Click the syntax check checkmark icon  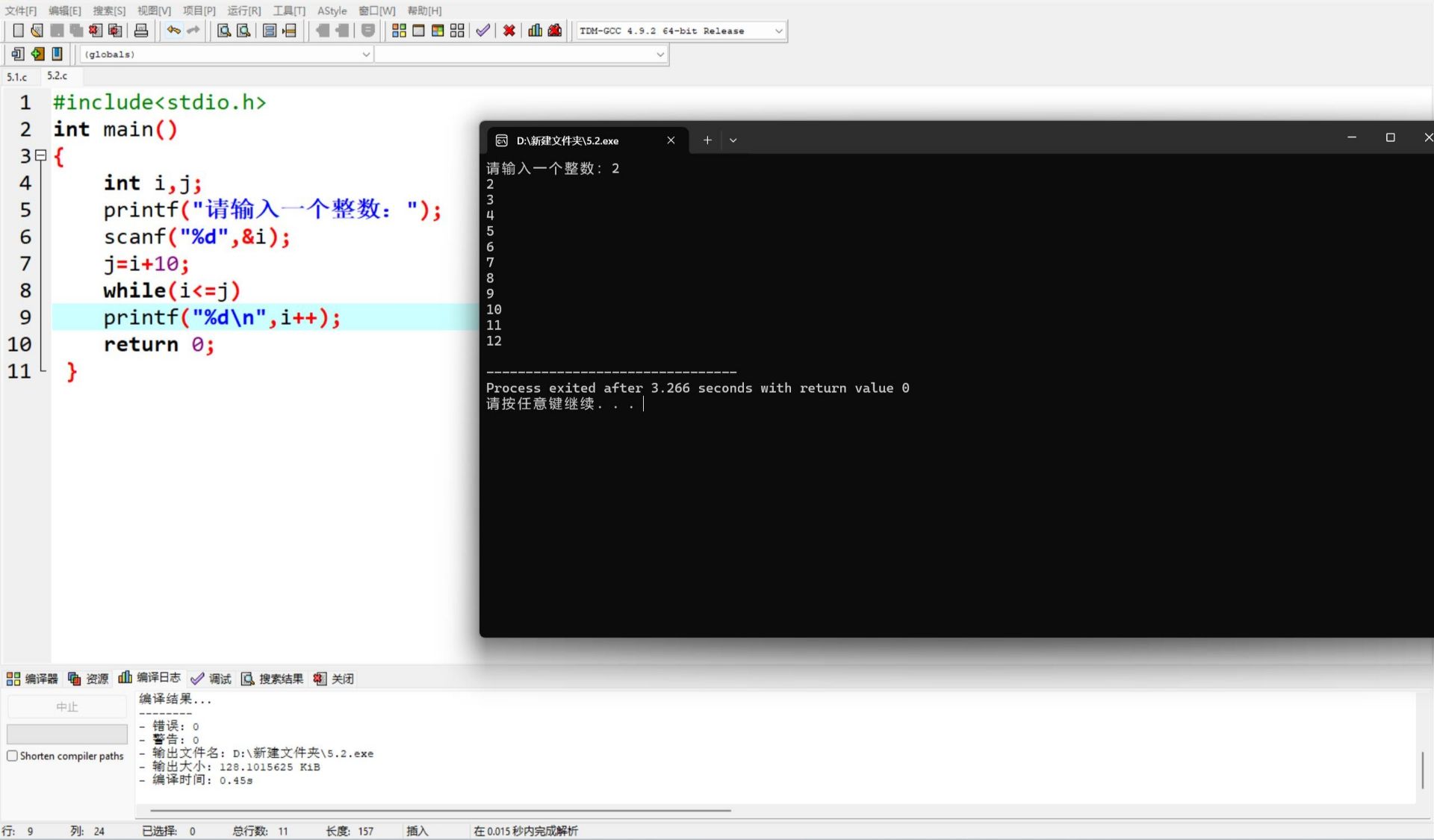tap(482, 30)
